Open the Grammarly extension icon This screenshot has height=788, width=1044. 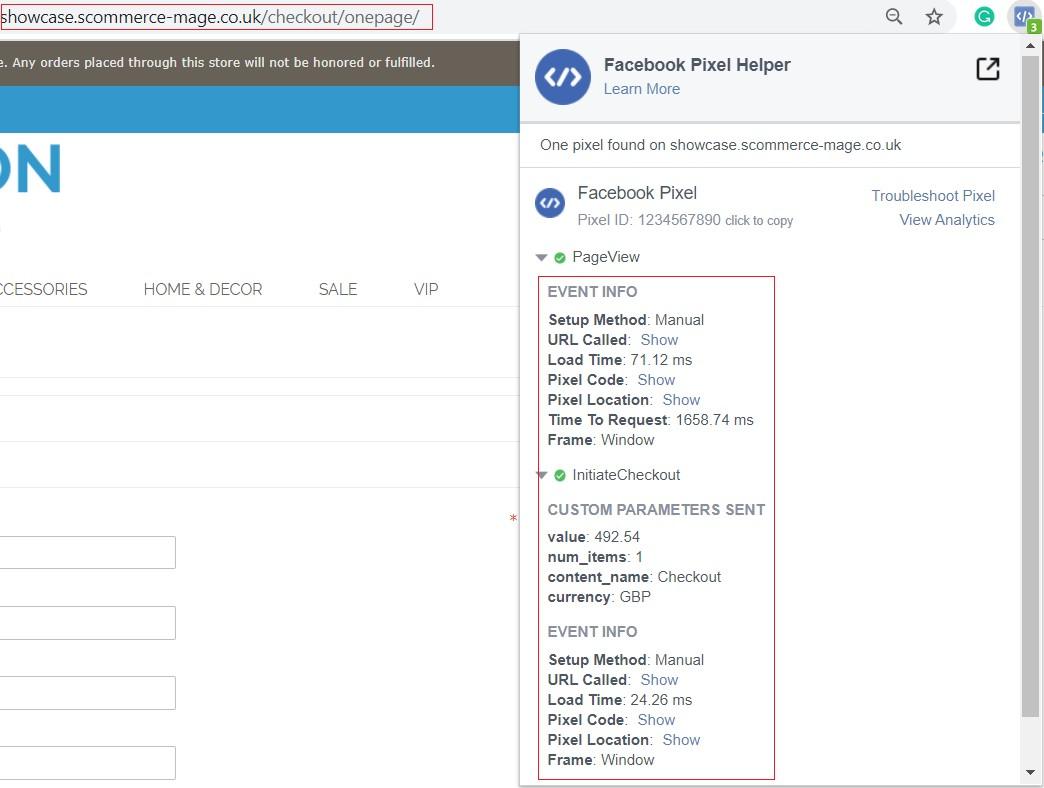coord(984,17)
